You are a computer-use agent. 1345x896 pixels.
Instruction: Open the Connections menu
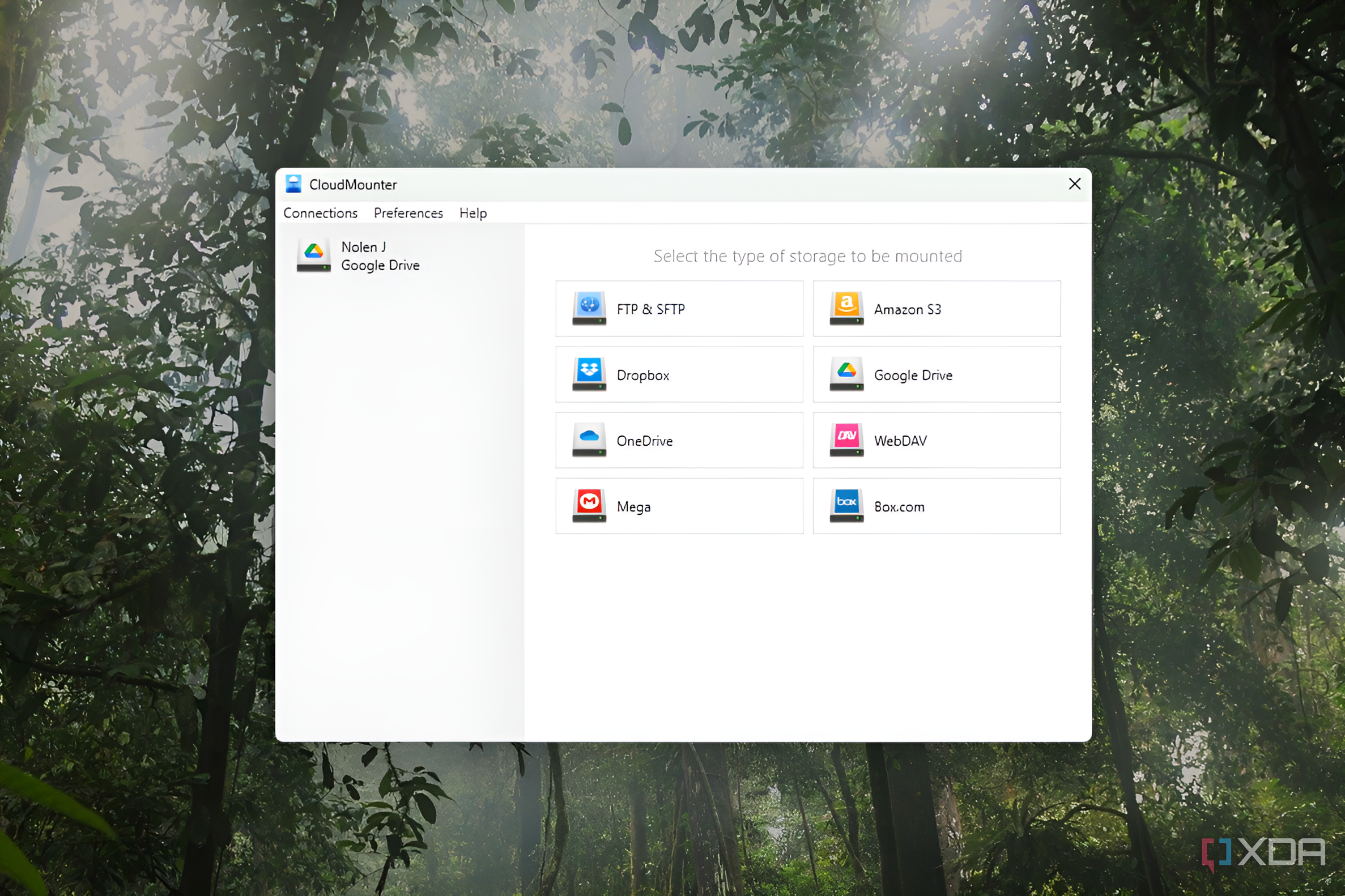tap(320, 212)
